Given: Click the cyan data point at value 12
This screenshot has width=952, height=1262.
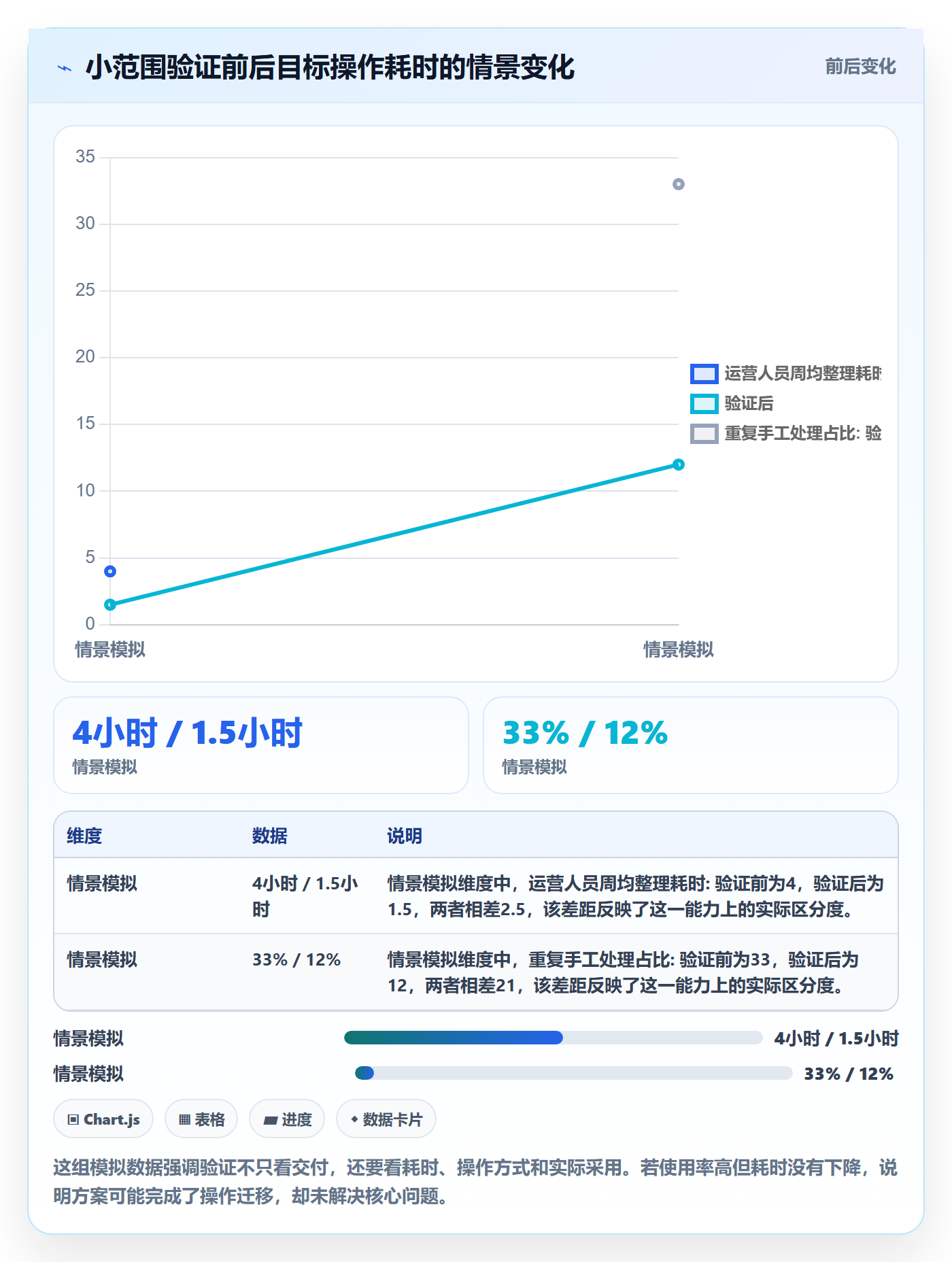Looking at the screenshot, I should coord(678,464).
